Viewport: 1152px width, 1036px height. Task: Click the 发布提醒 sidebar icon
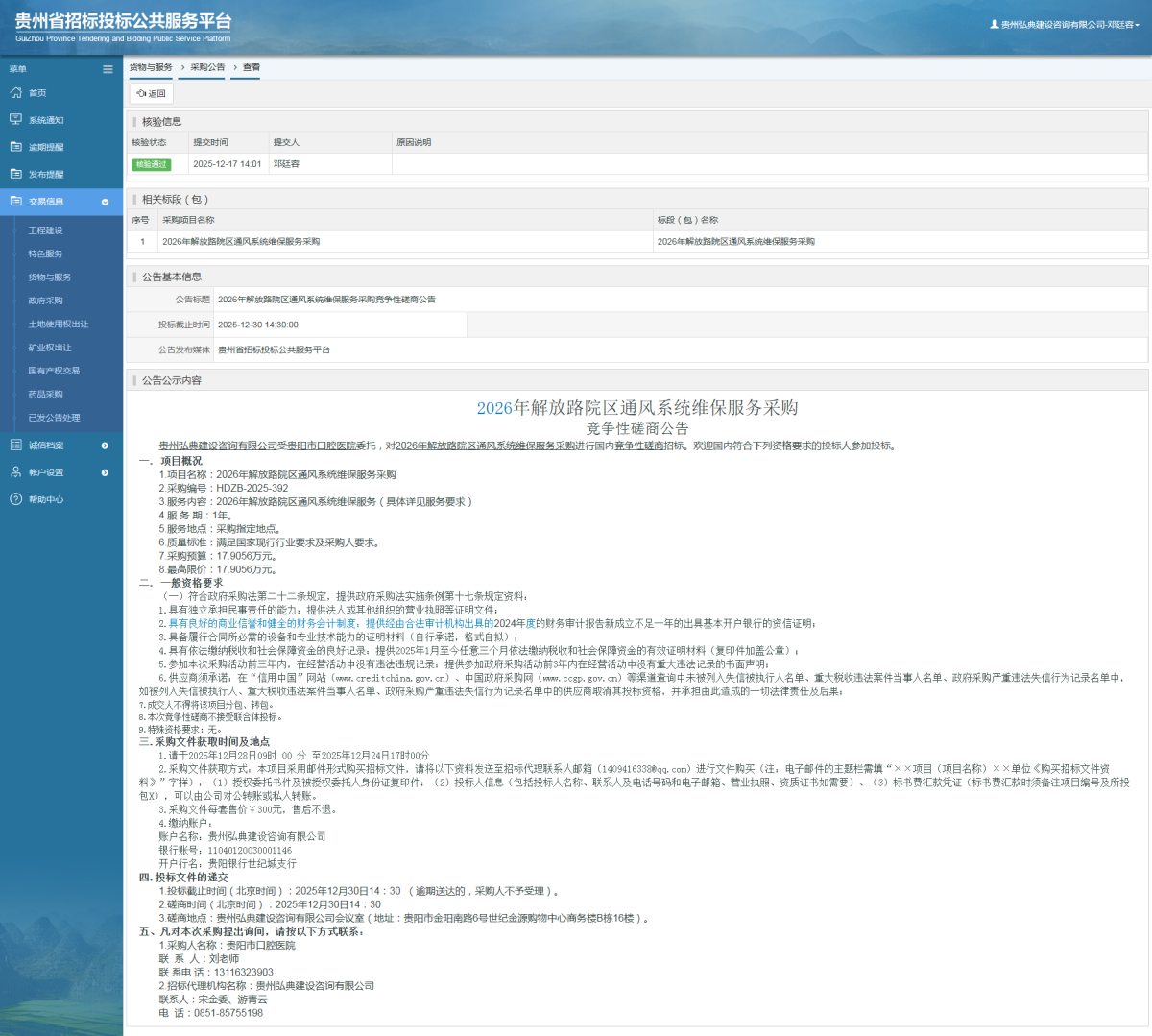pos(15,174)
